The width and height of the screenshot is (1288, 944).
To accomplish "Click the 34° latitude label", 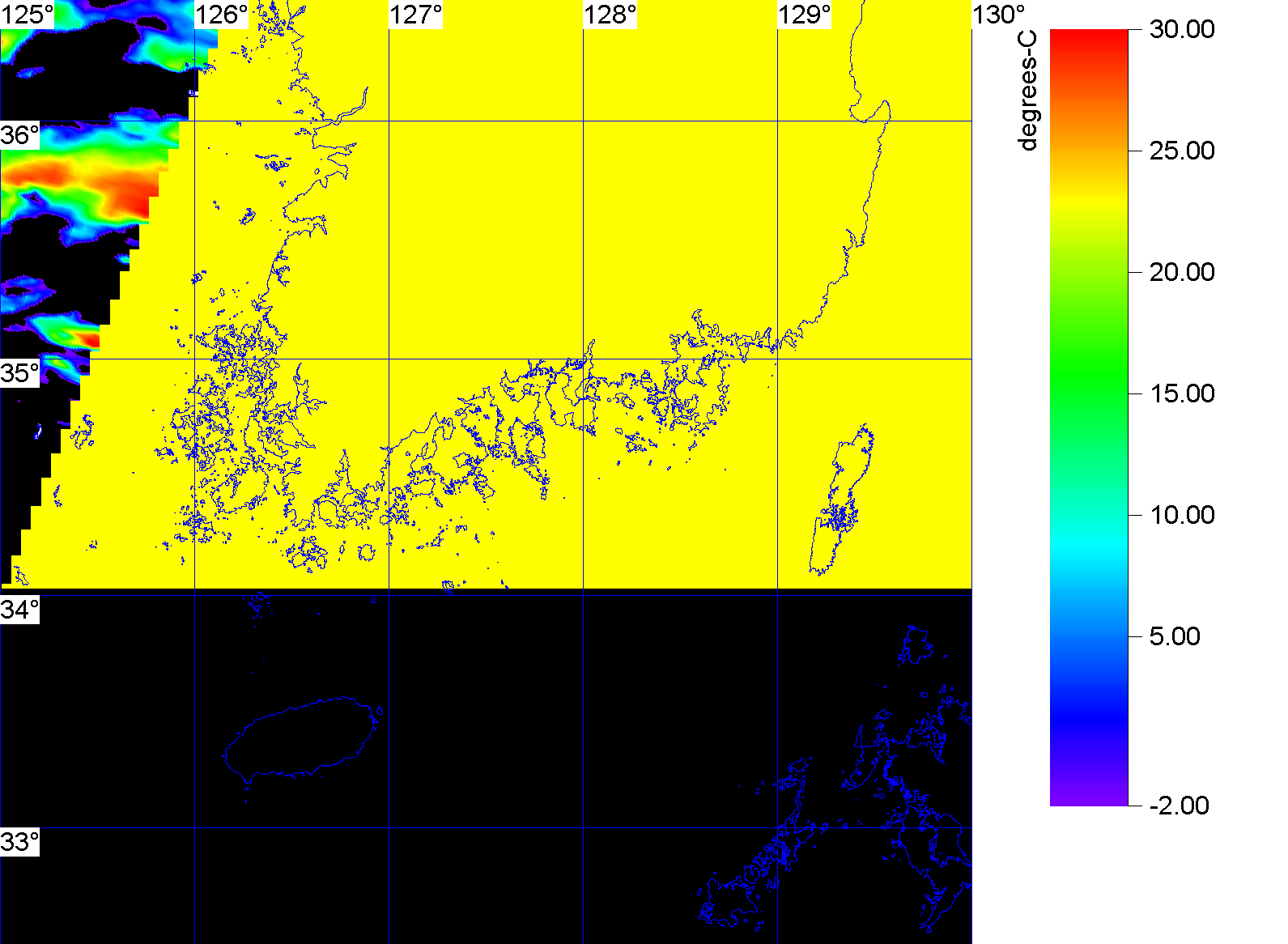I will pos(20,609).
